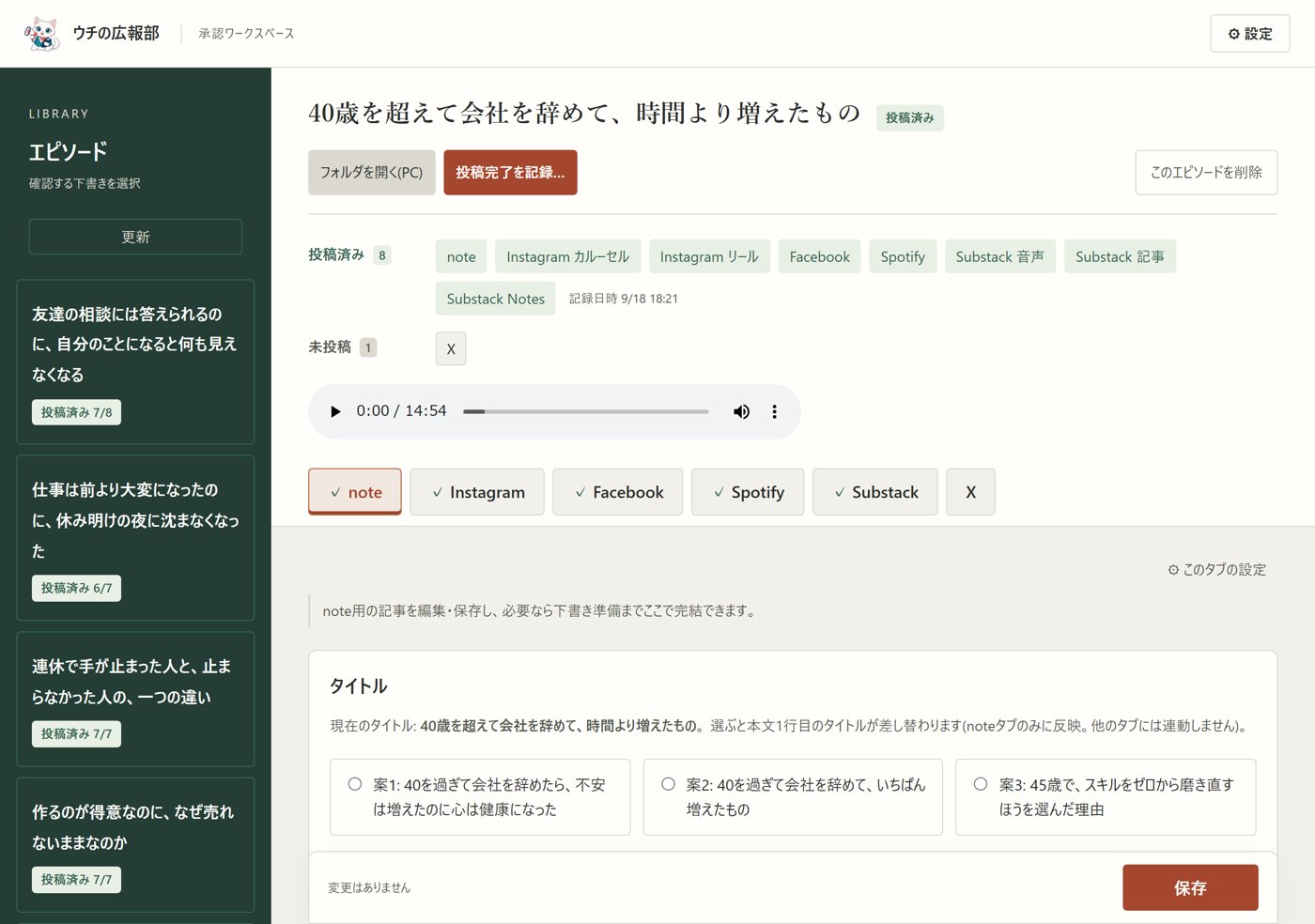This screenshot has width=1315, height=924.
Task: Select the X tab
Action: pos(970,492)
